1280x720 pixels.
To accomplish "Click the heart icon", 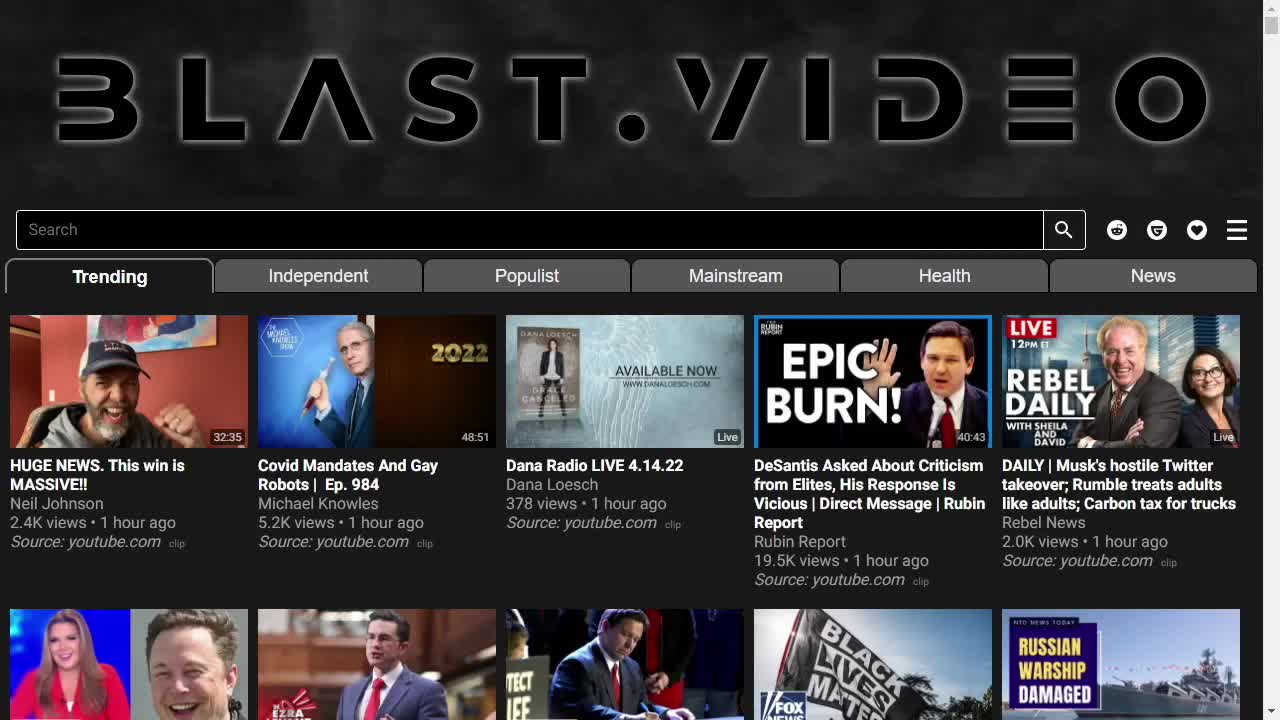I will pos(1197,230).
